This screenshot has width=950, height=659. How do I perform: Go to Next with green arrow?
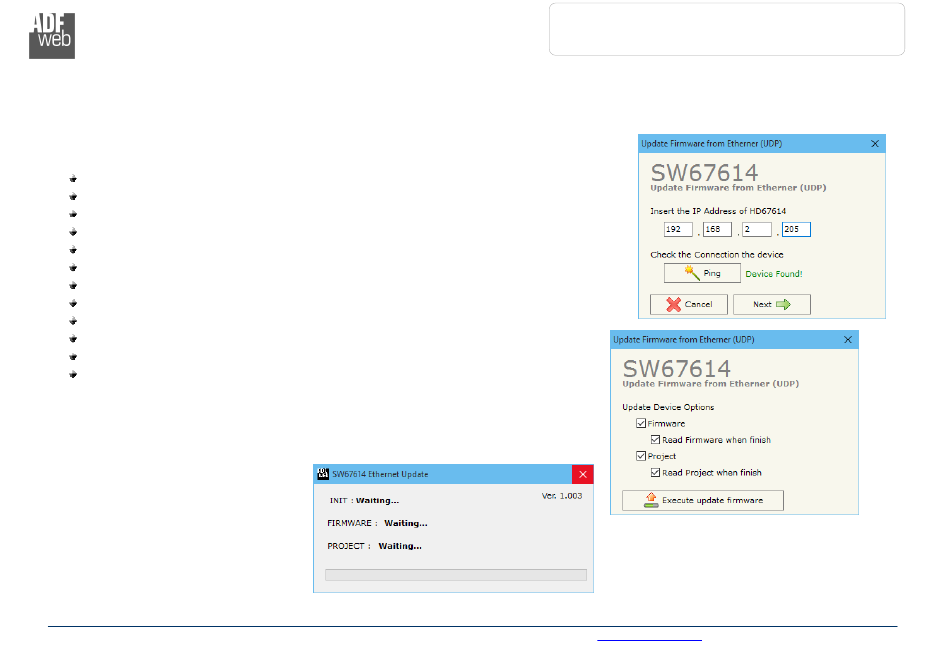[x=771, y=304]
